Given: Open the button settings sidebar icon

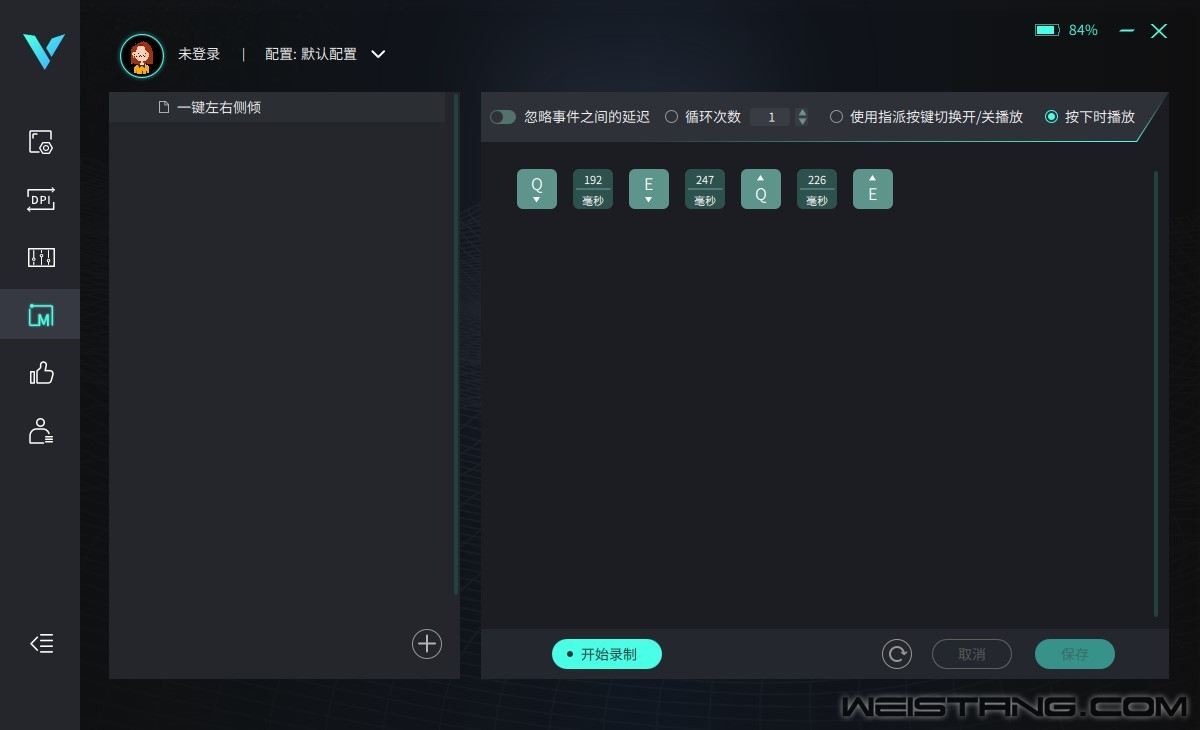Looking at the screenshot, I should 40,142.
